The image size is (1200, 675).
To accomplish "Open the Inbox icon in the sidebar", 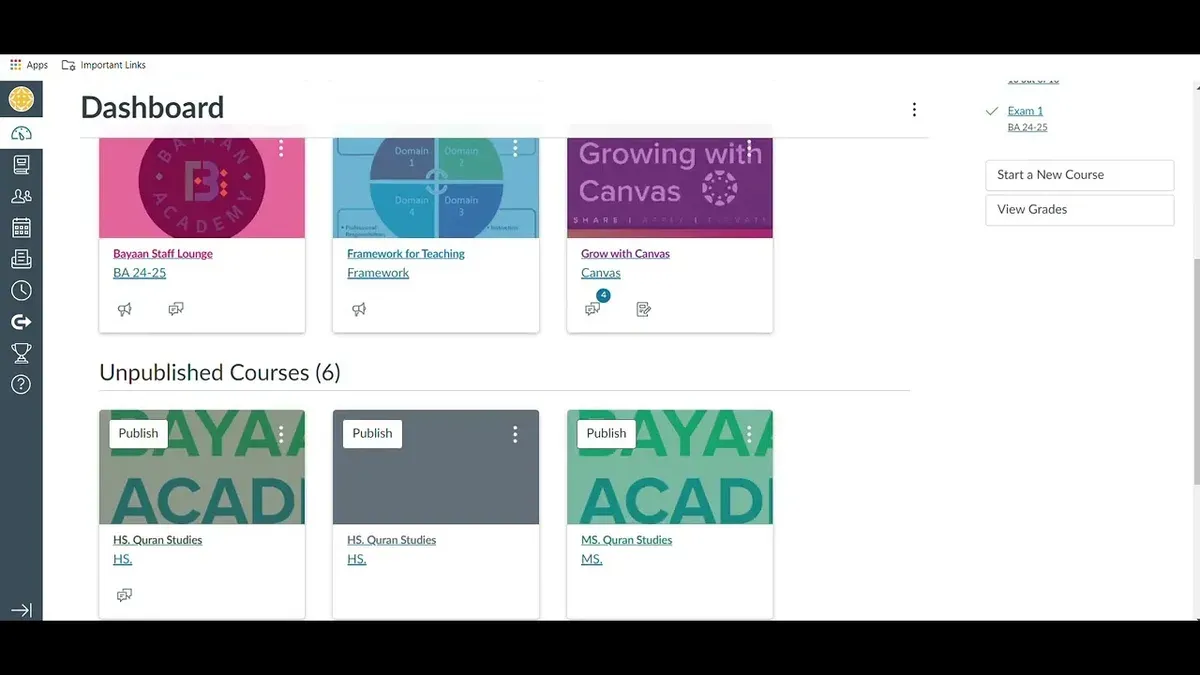I will [x=21, y=259].
